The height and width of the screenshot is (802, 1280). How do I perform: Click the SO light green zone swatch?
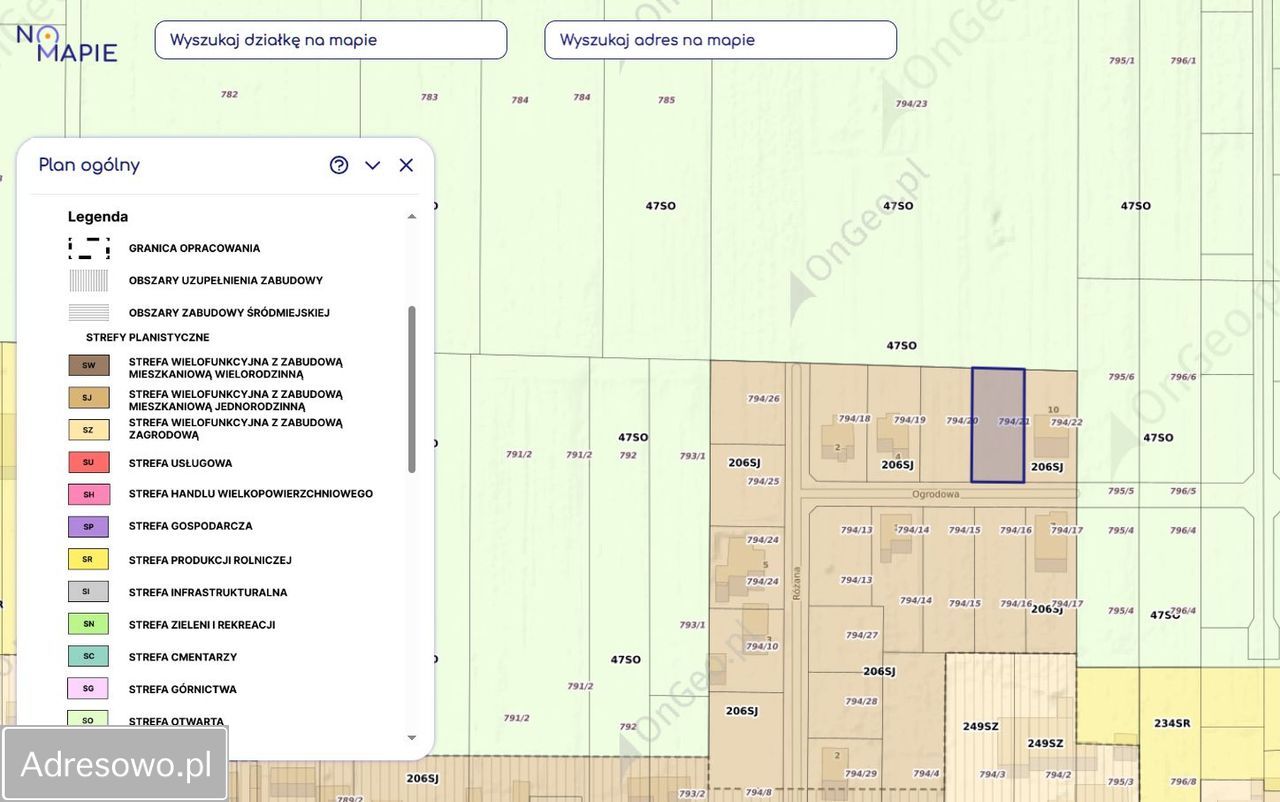pos(89,719)
